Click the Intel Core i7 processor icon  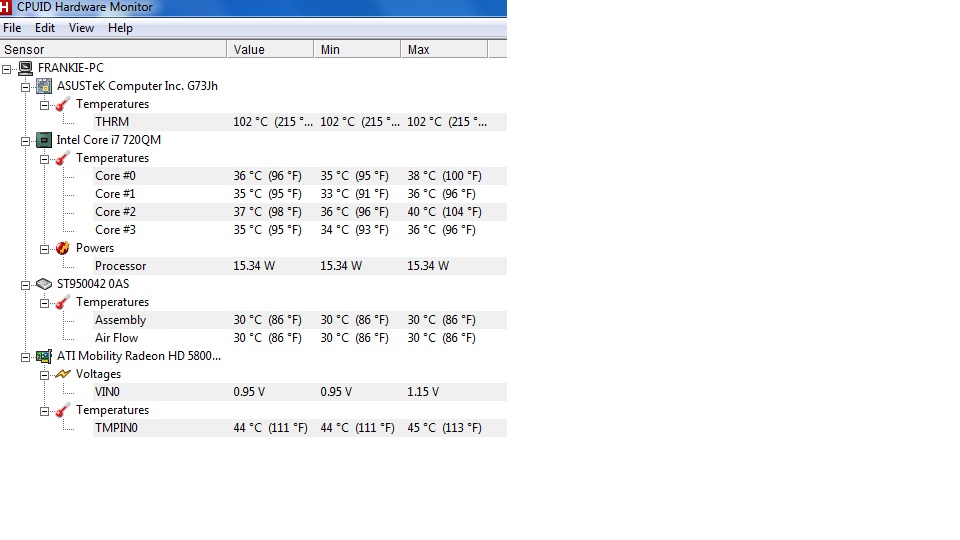[x=44, y=140]
